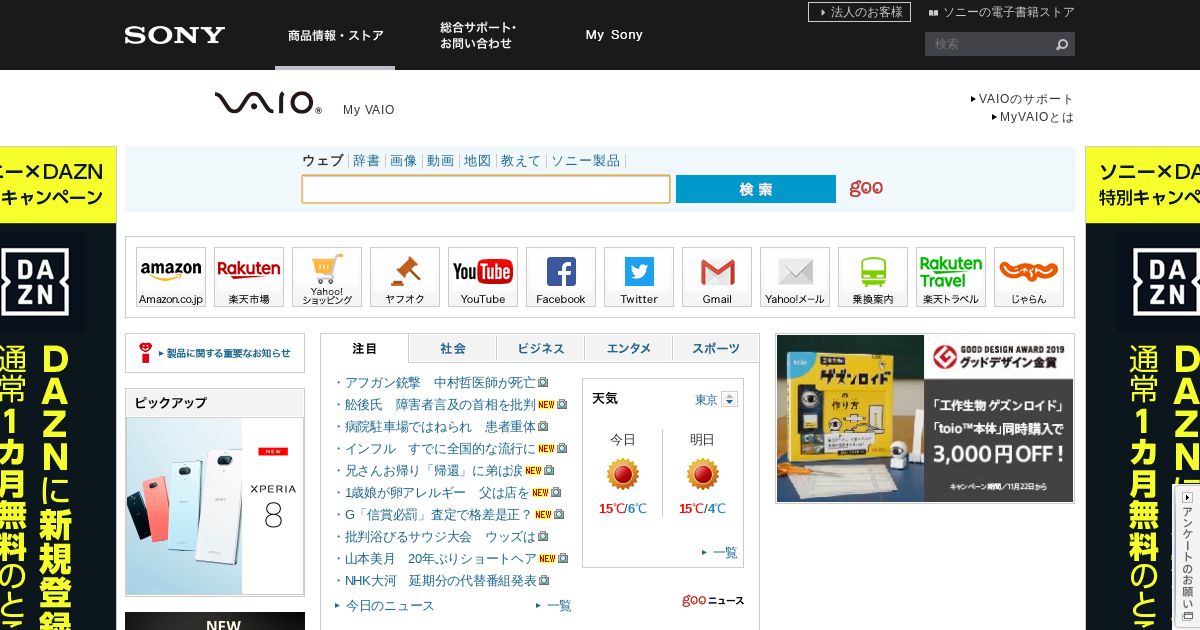This screenshot has height=630, width=1200.
Task: Open the Amazon.co.jp shortcut icon
Action: [171, 277]
